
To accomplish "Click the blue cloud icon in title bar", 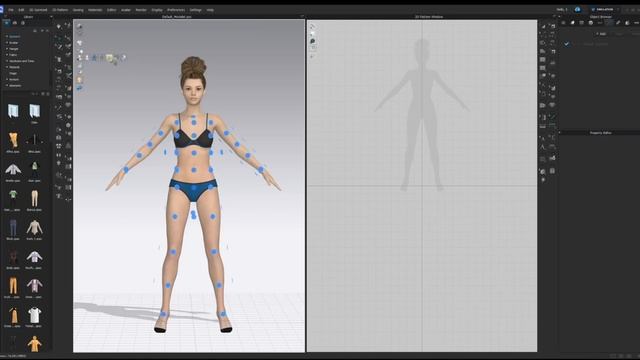I will [577, 9].
